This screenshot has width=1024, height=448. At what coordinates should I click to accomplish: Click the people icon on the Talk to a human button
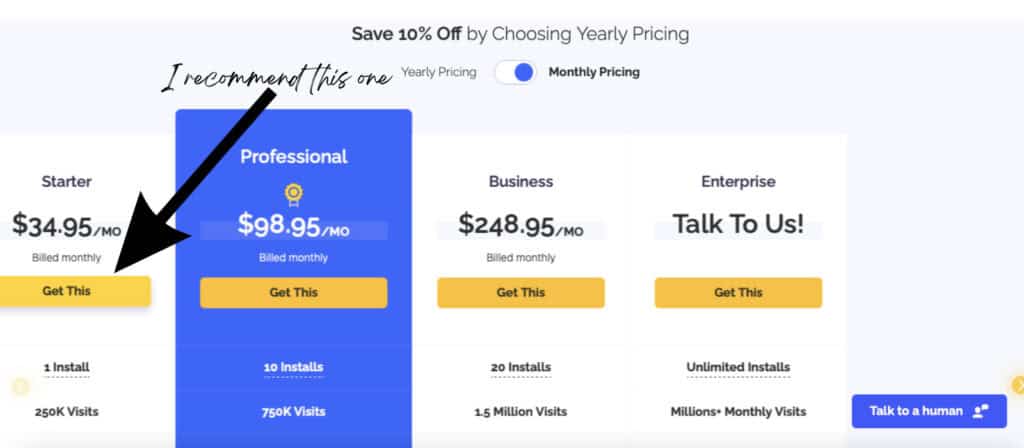tap(981, 411)
